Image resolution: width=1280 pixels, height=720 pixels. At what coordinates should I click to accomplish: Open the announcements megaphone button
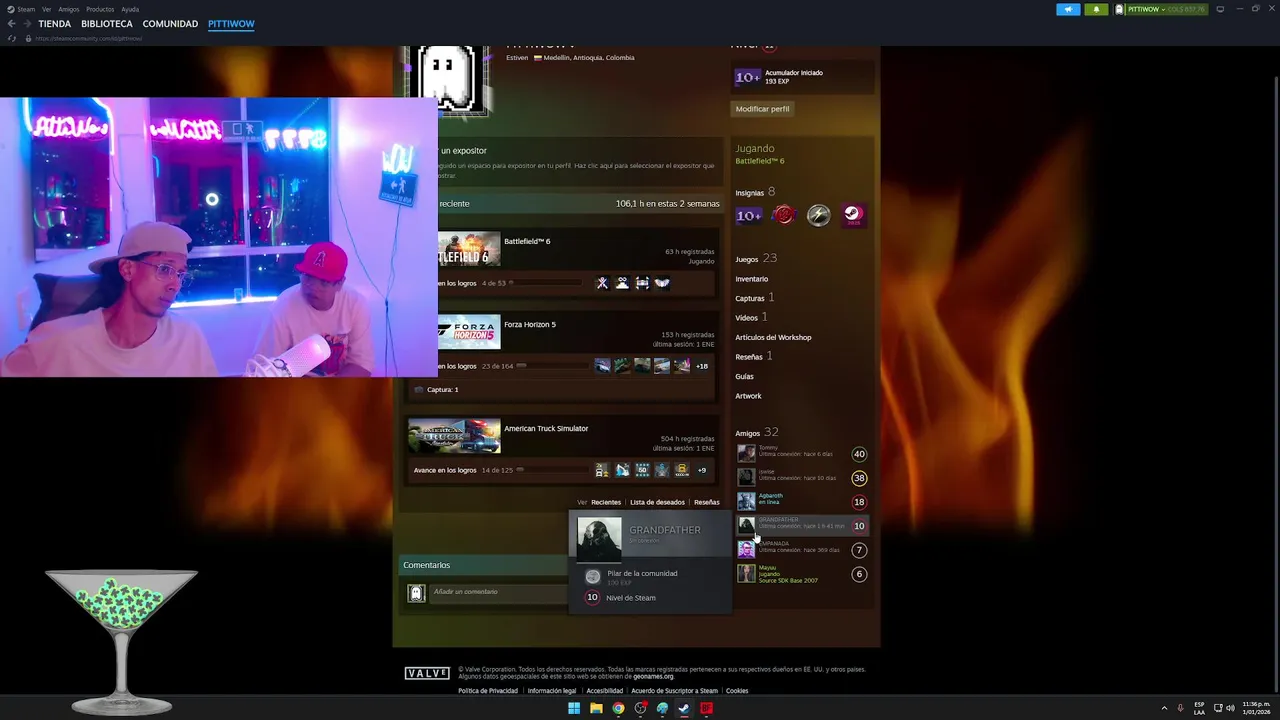[x=1068, y=9]
